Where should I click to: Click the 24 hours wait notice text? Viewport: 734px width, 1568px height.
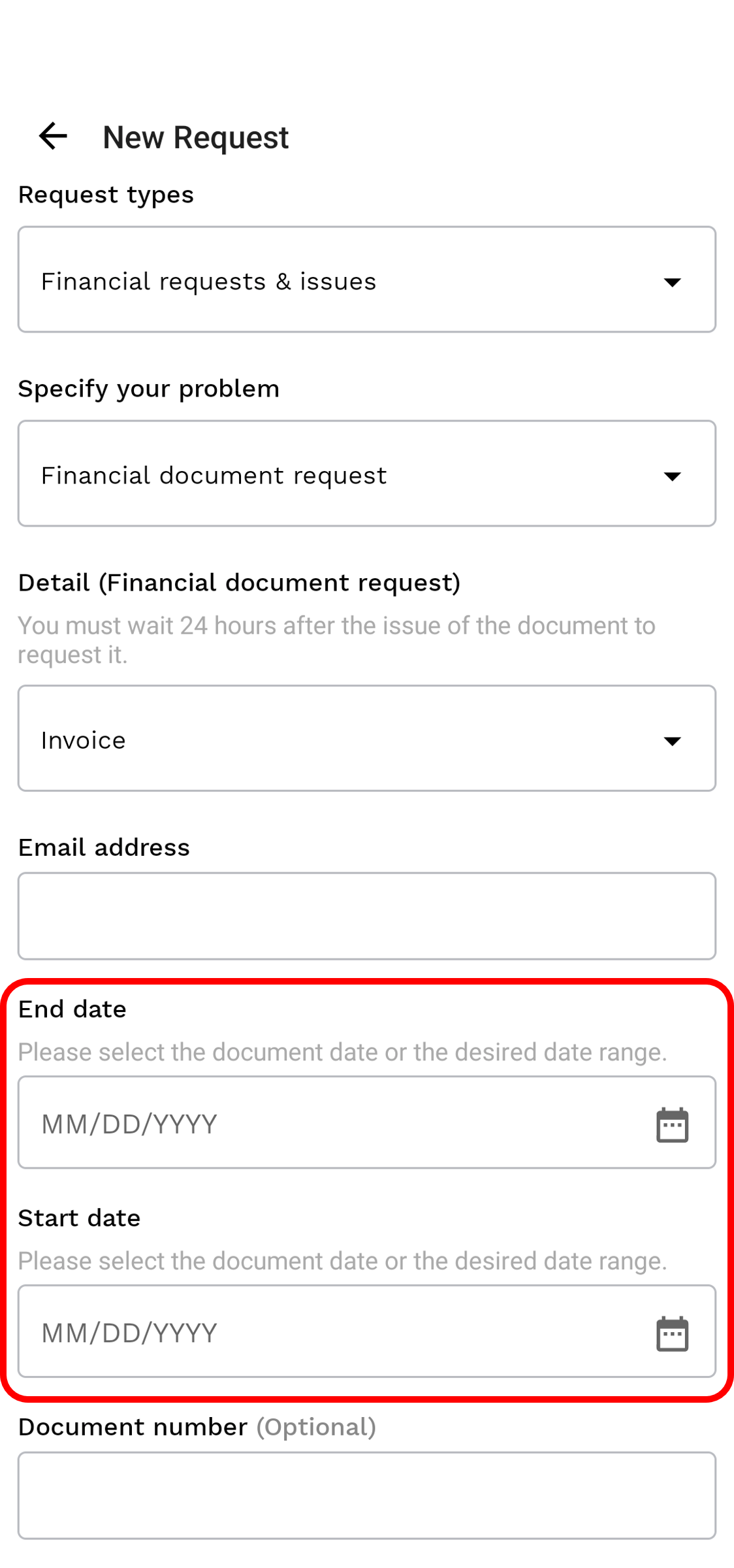pos(336,640)
